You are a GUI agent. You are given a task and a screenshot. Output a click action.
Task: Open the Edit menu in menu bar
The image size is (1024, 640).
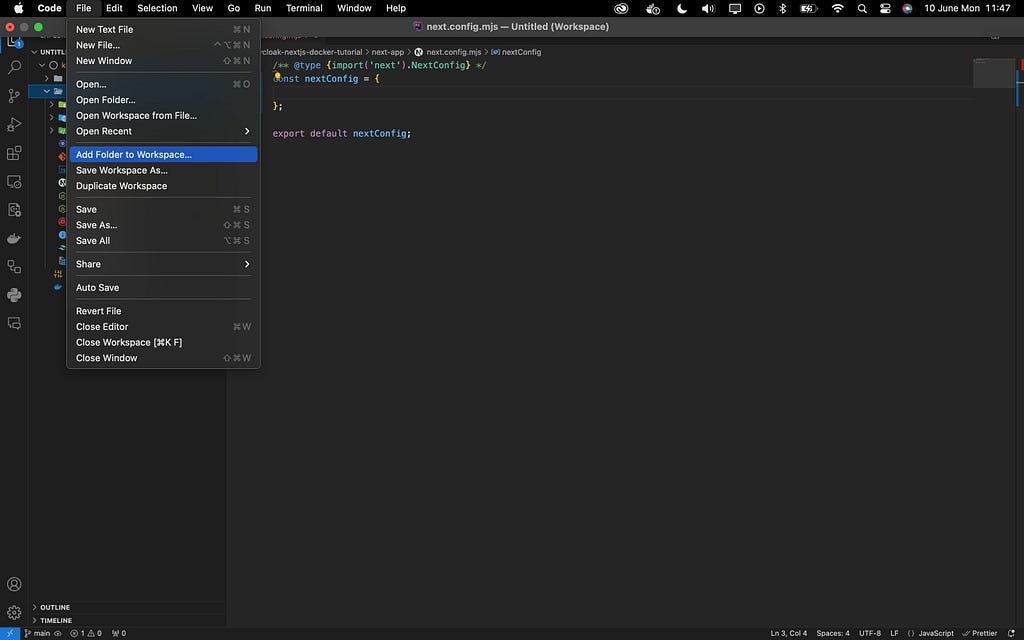[114, 8]
